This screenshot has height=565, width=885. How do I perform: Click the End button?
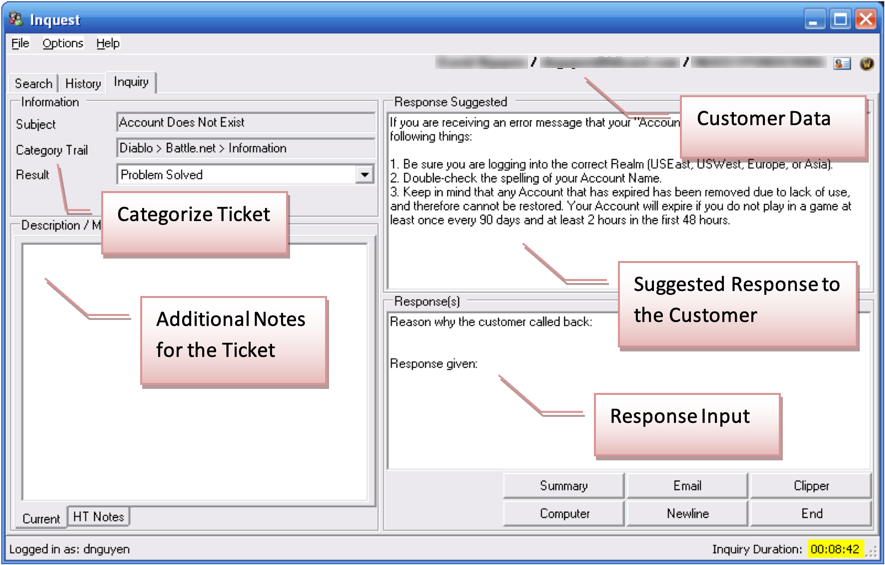click(811, 514)
